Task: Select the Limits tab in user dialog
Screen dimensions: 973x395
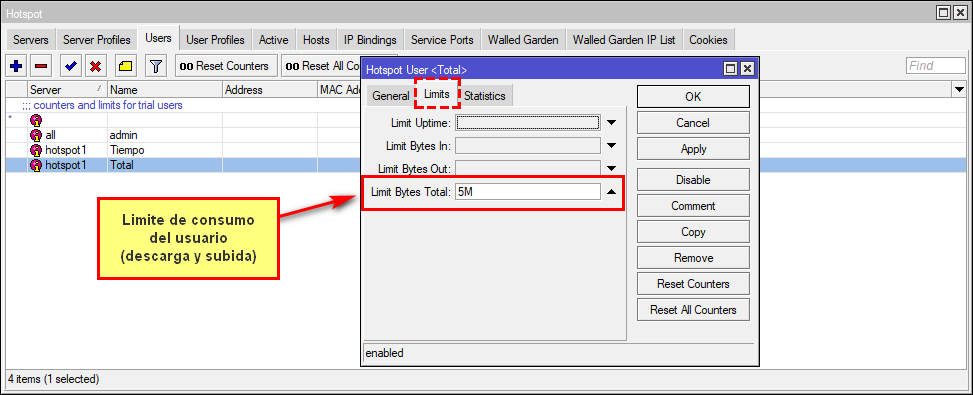Action: [x=437, y=94]
